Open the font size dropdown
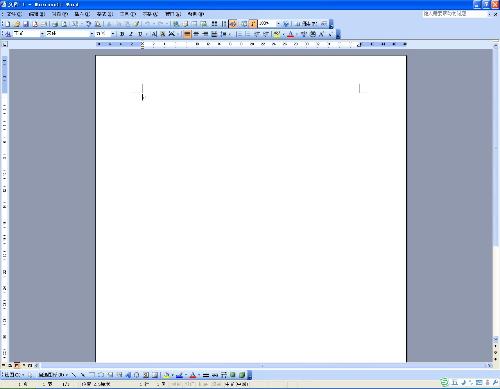Screen dimensions: 500x389 (x=113, y=34)
